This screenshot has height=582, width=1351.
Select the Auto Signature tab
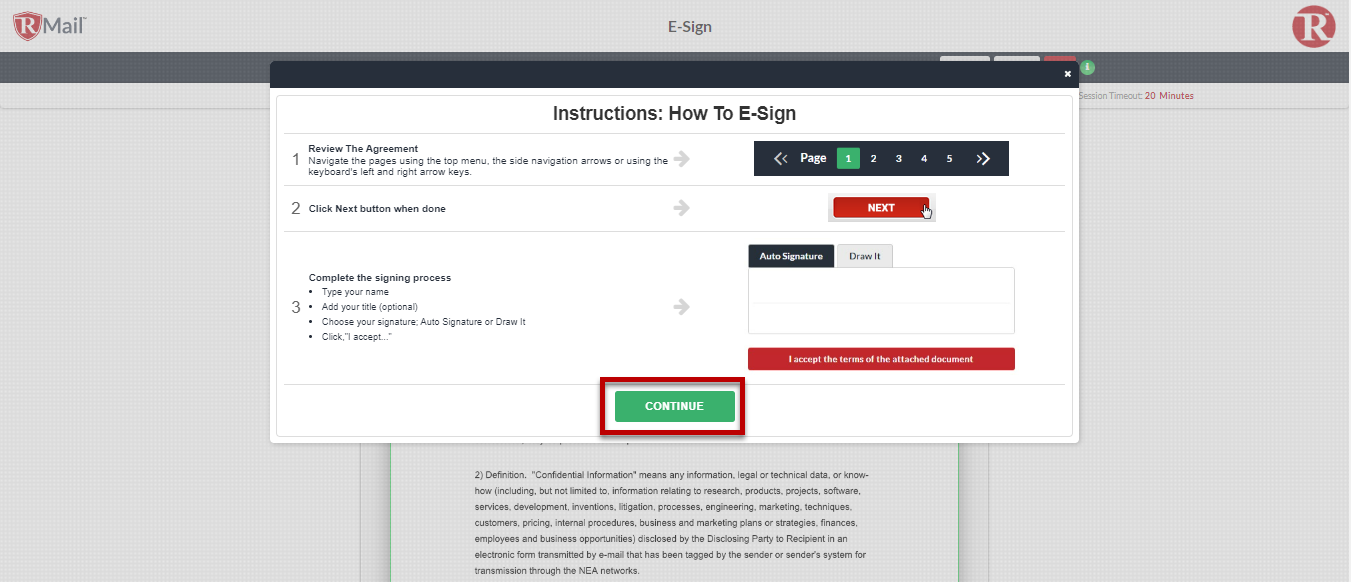(x=791, y=256)
